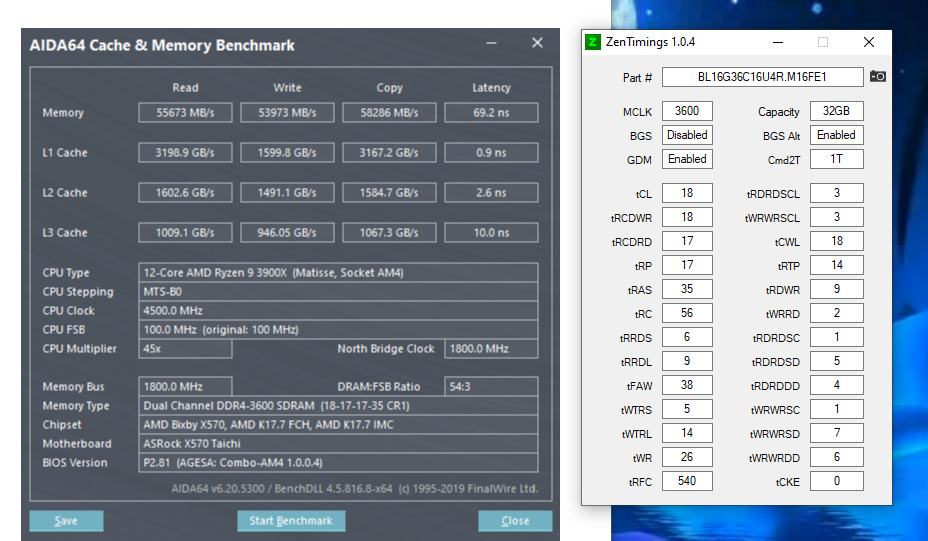Image resolution: width=928 pixels, height=541 pixels.
Task: Select the Capacity value 32GB
Action: (x=836, y=111)
